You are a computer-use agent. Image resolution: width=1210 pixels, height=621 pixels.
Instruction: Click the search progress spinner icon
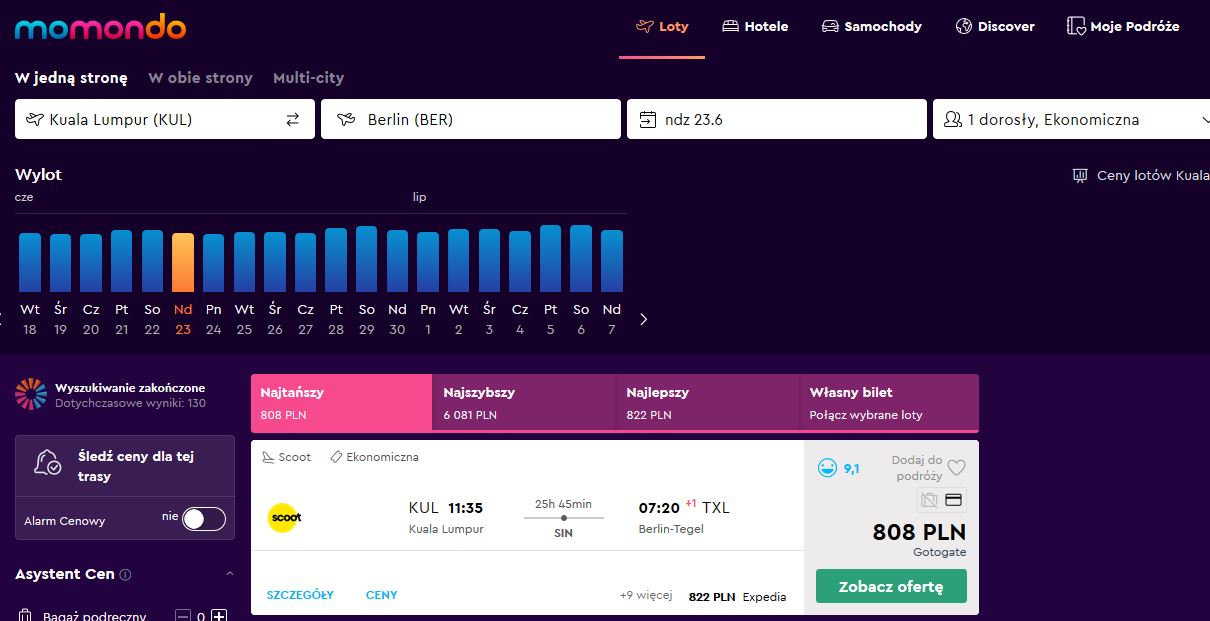click(31, 394)
